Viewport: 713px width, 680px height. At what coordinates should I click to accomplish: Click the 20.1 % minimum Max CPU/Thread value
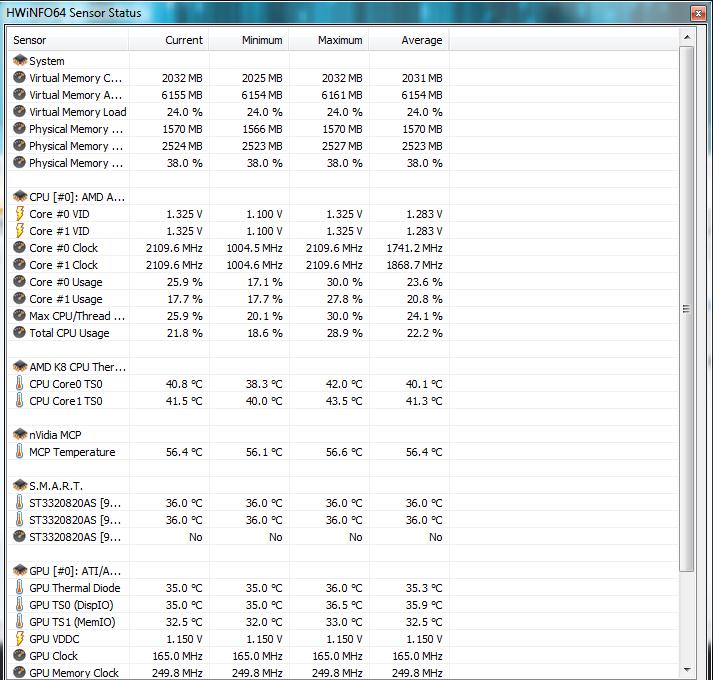pos(265,316)
